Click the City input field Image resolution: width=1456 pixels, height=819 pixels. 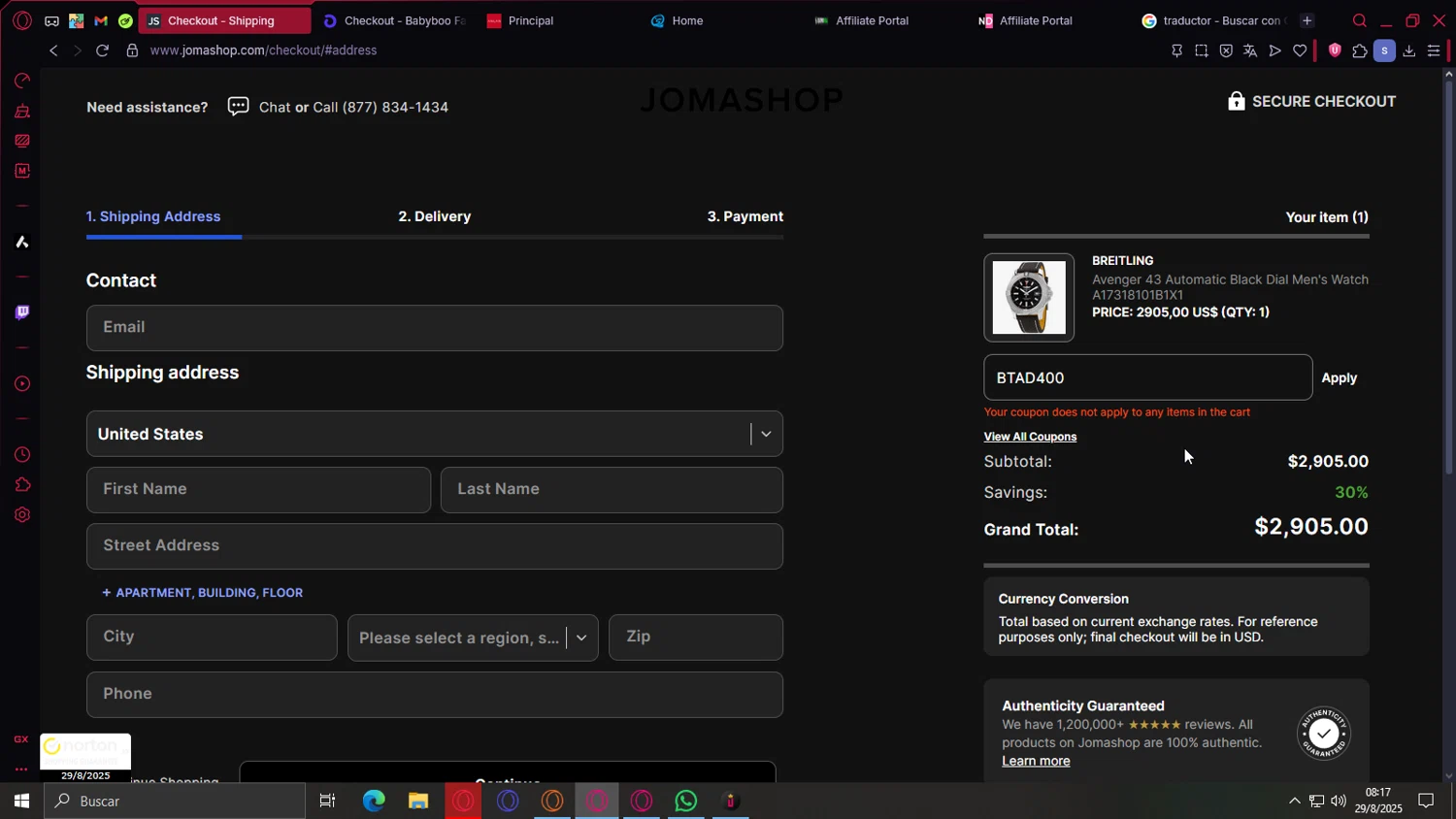[x=212, y=638]
